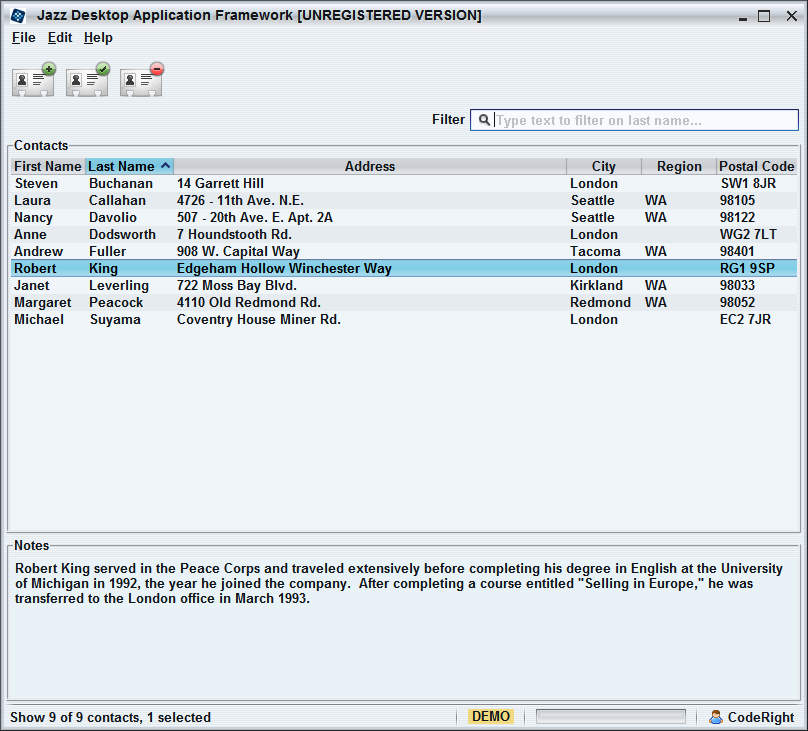Select Nancy in the contacts table
The image size is (808, 731).
[33, 217]
